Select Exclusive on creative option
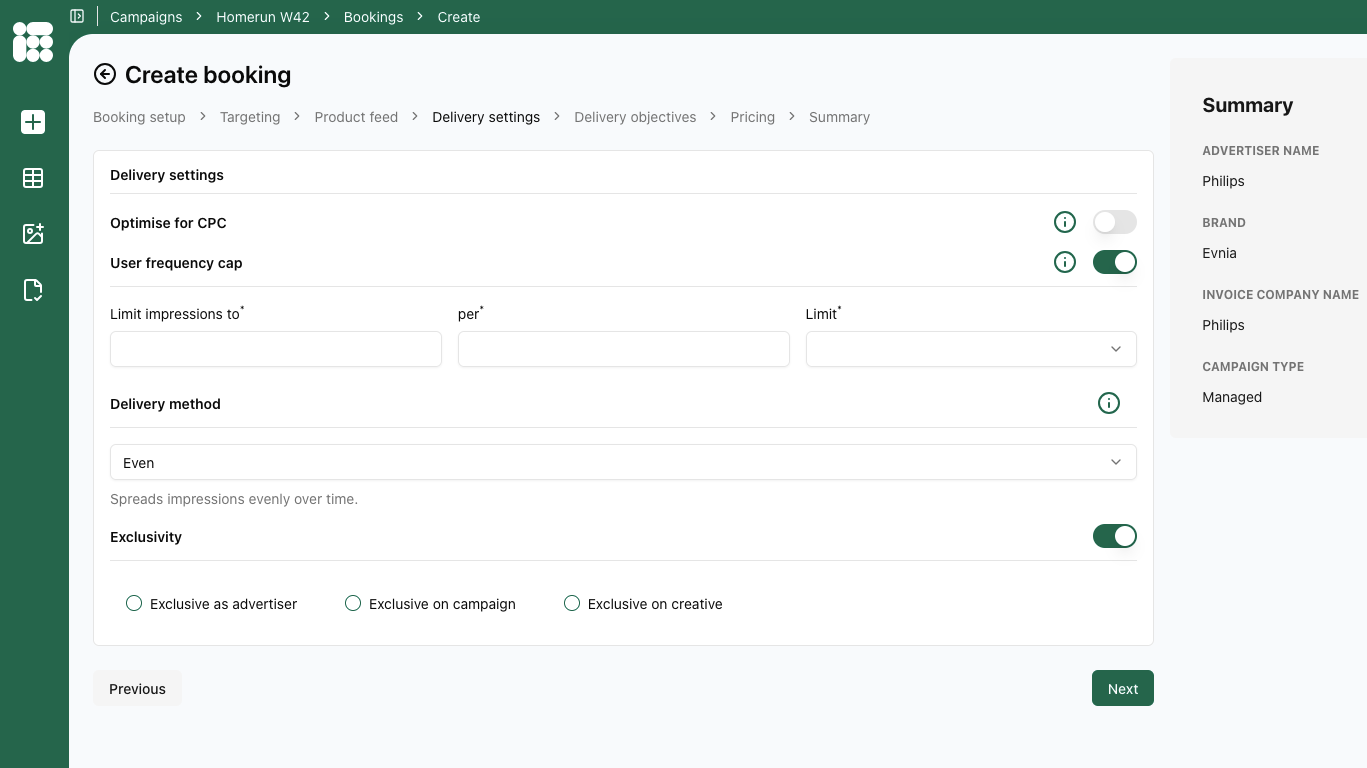1367x768 pixels. (572, 603)
